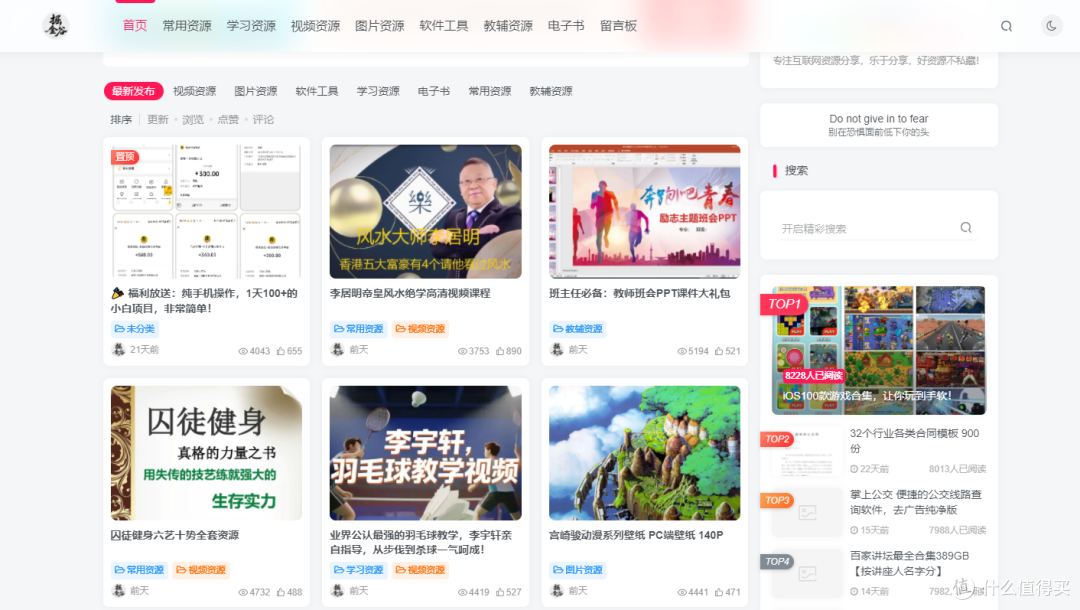Sort posts by 点赞
Screen dimensions: 1080x610
(228, 120)
